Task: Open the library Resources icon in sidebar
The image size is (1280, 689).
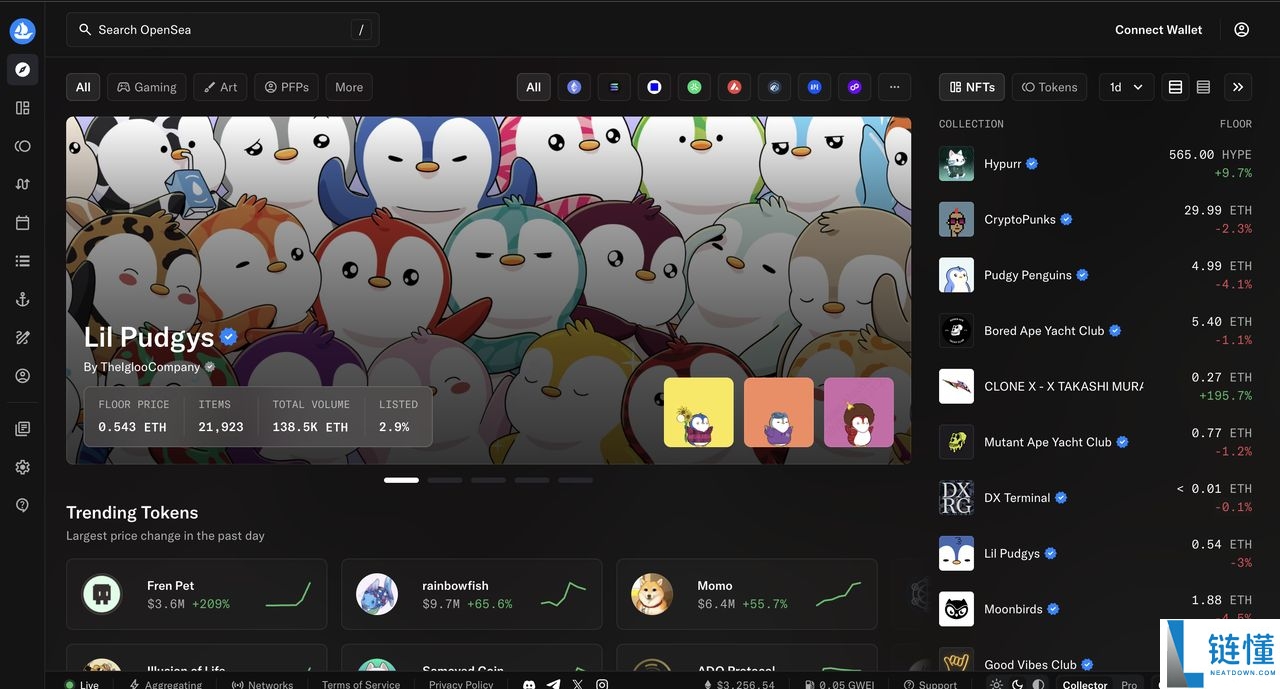Action: (x=22, y=429)
